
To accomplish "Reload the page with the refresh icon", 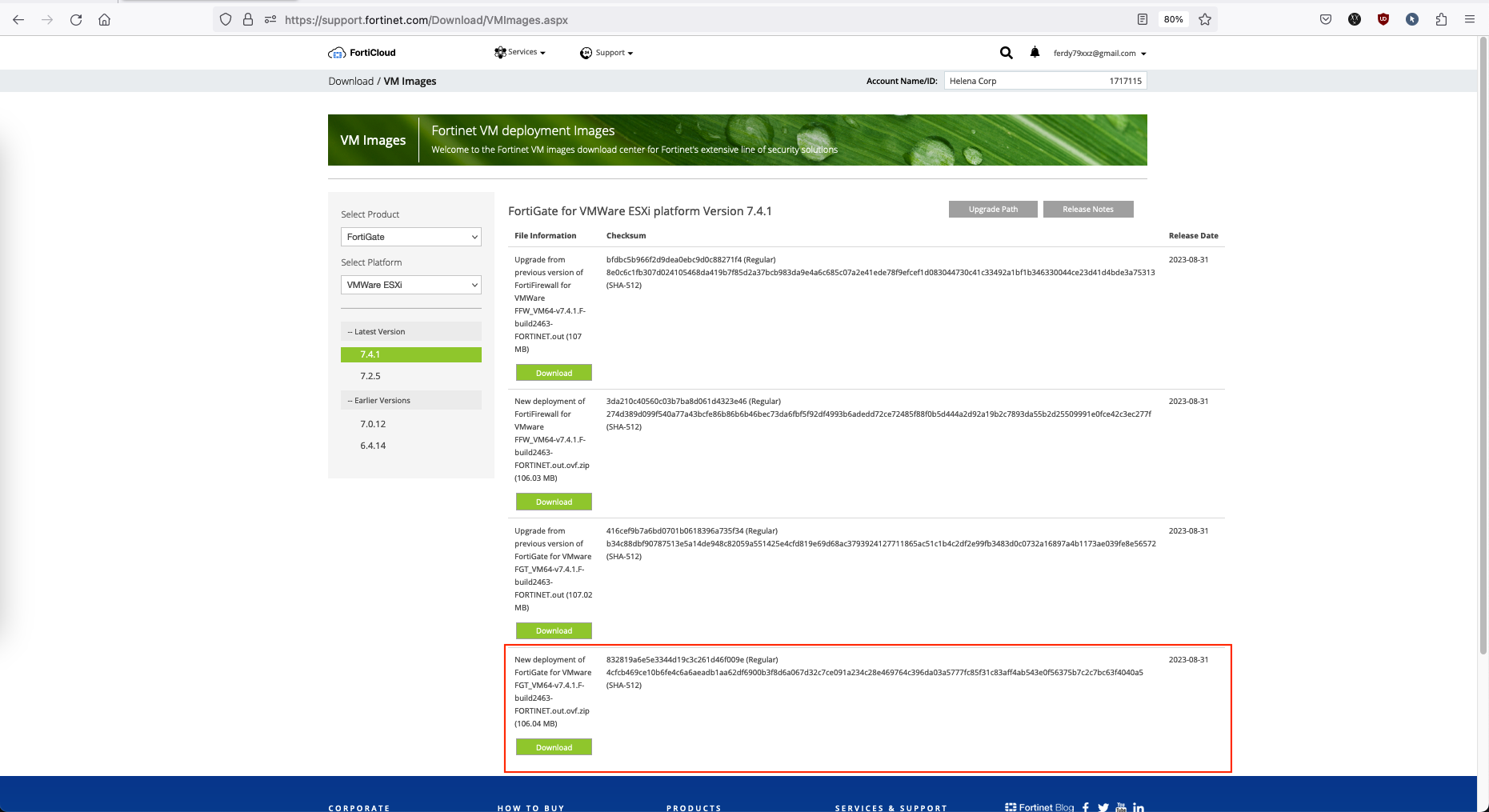I will (x=76, y=20).
